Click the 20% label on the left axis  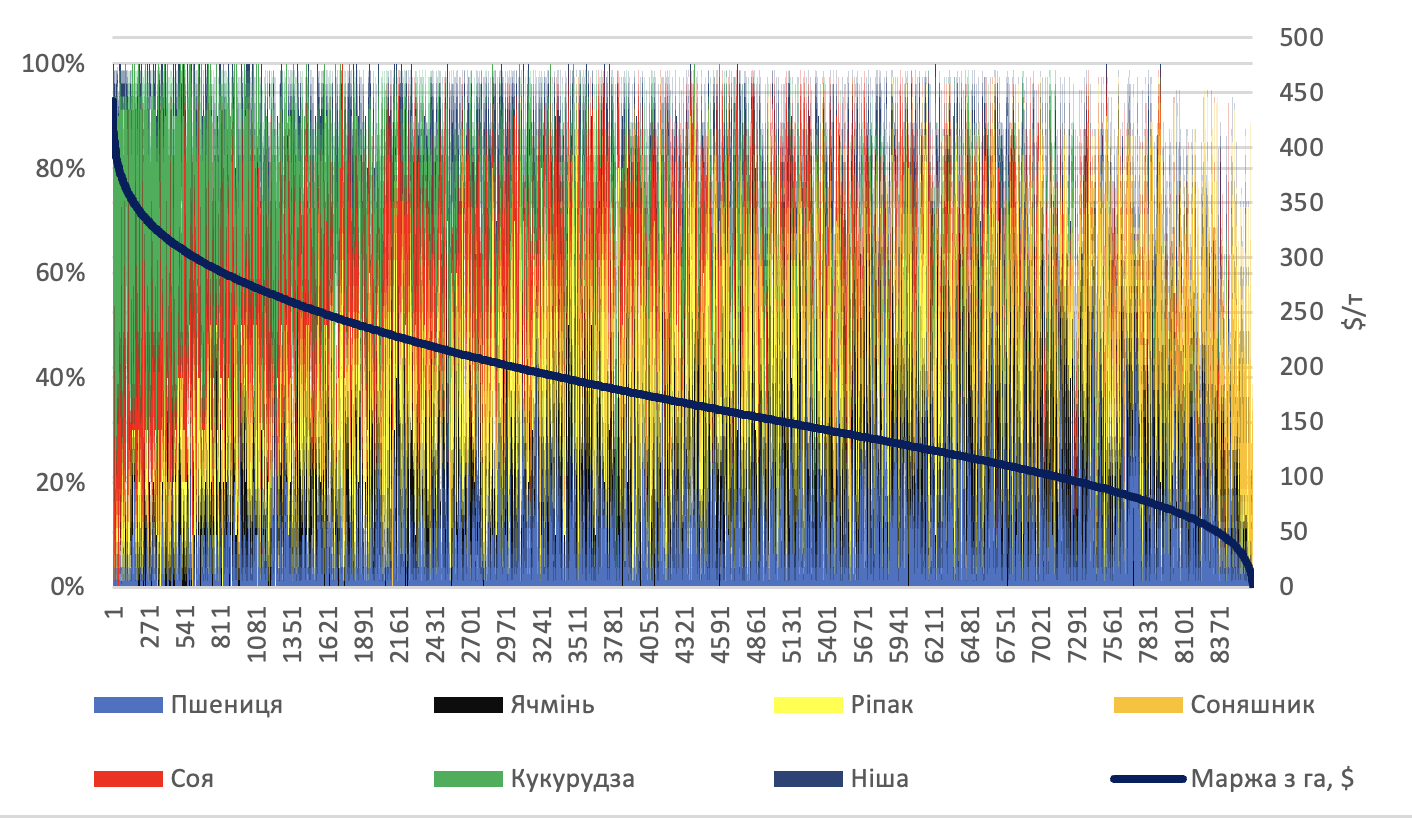(60, 482)
